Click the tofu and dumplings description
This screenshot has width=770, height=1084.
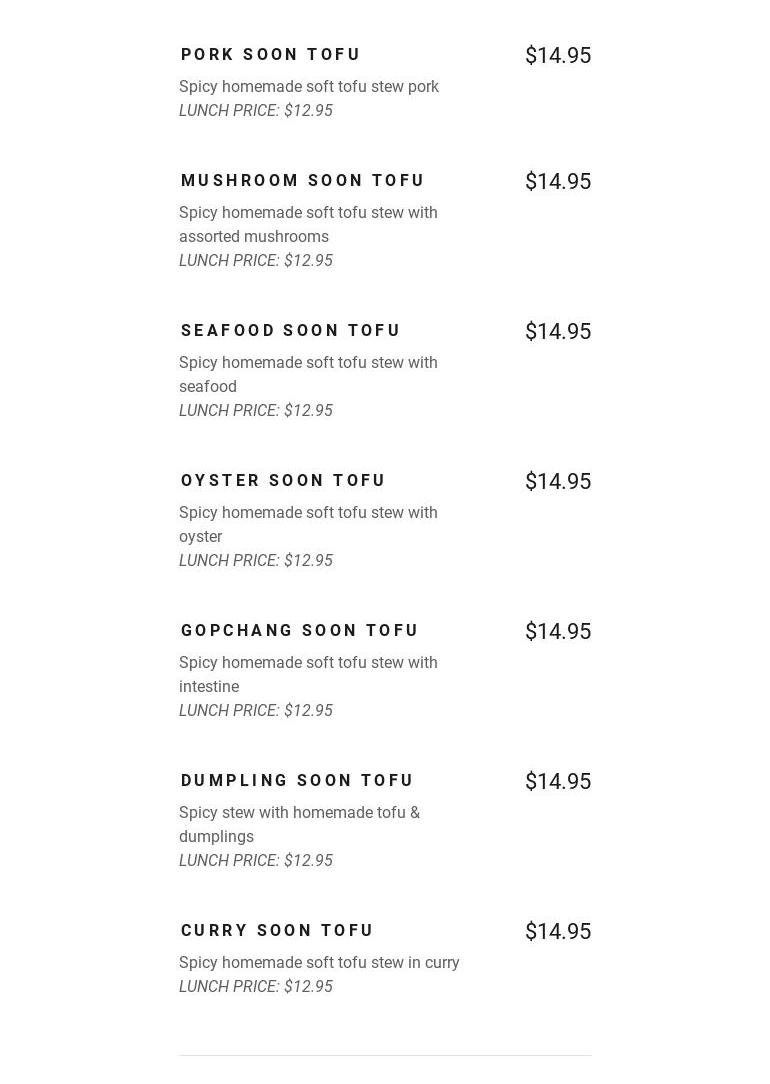299,824
